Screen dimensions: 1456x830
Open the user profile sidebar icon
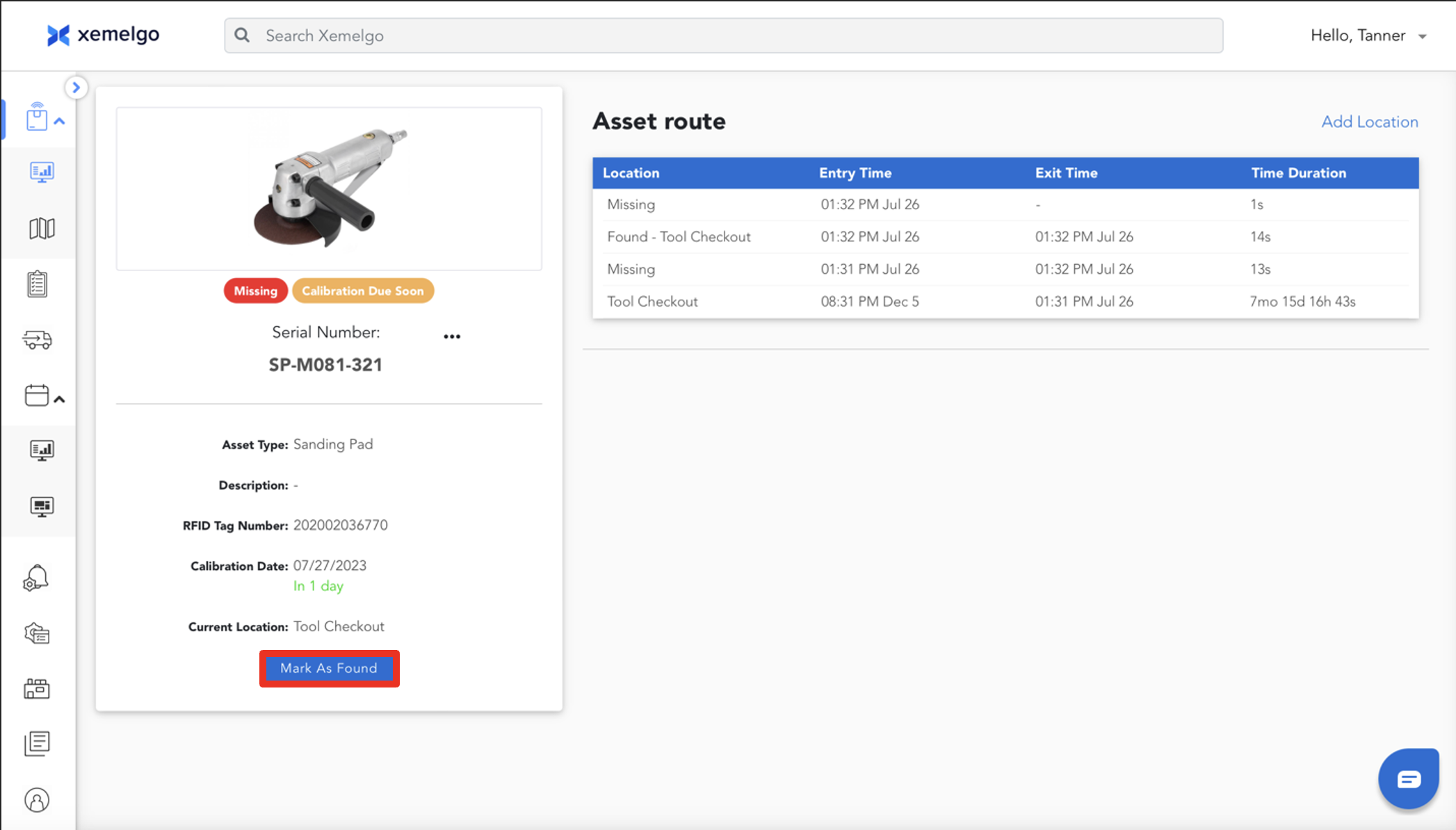(x=37, y=800)
